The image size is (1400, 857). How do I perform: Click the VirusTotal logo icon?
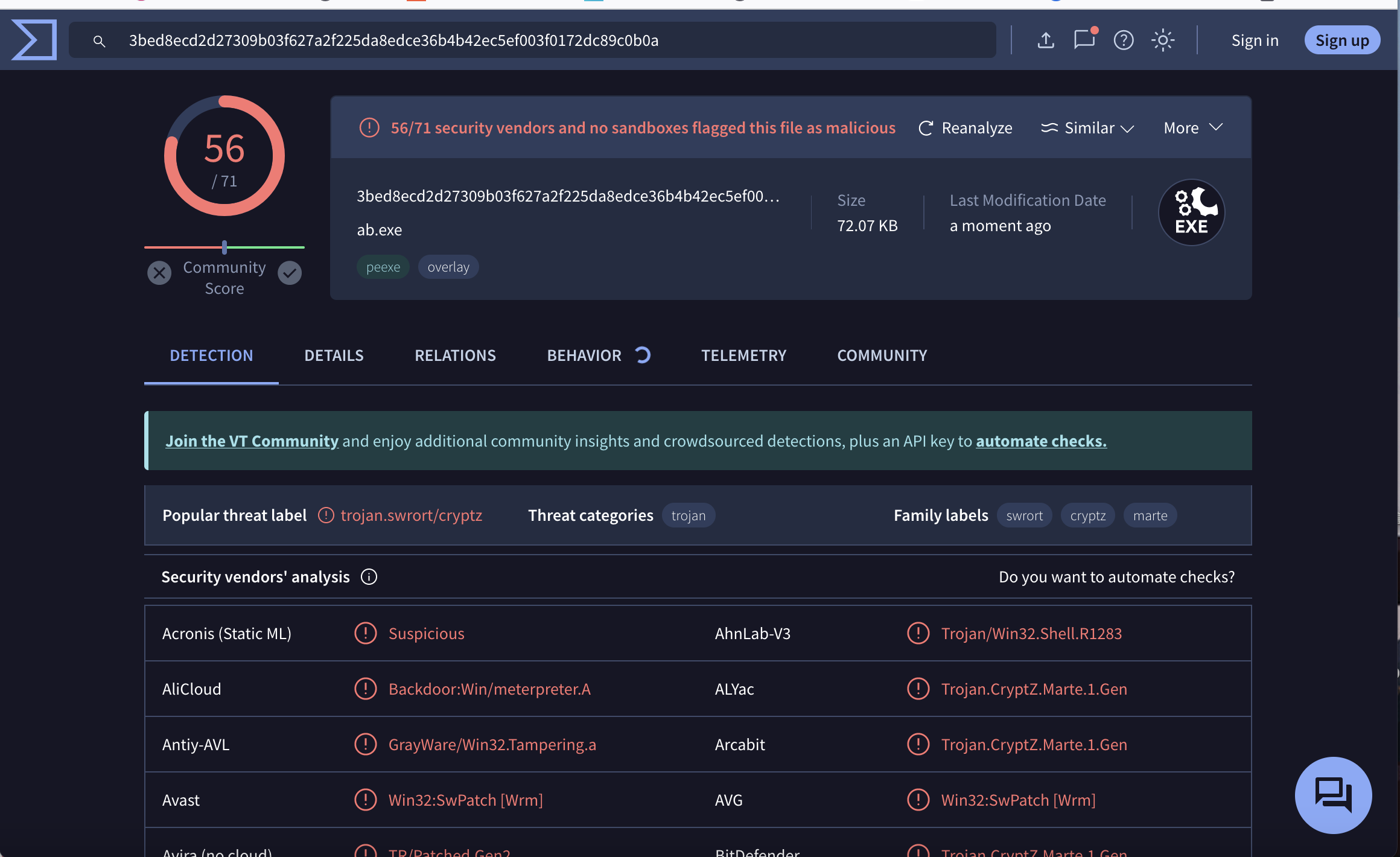[x=34, y=40]
